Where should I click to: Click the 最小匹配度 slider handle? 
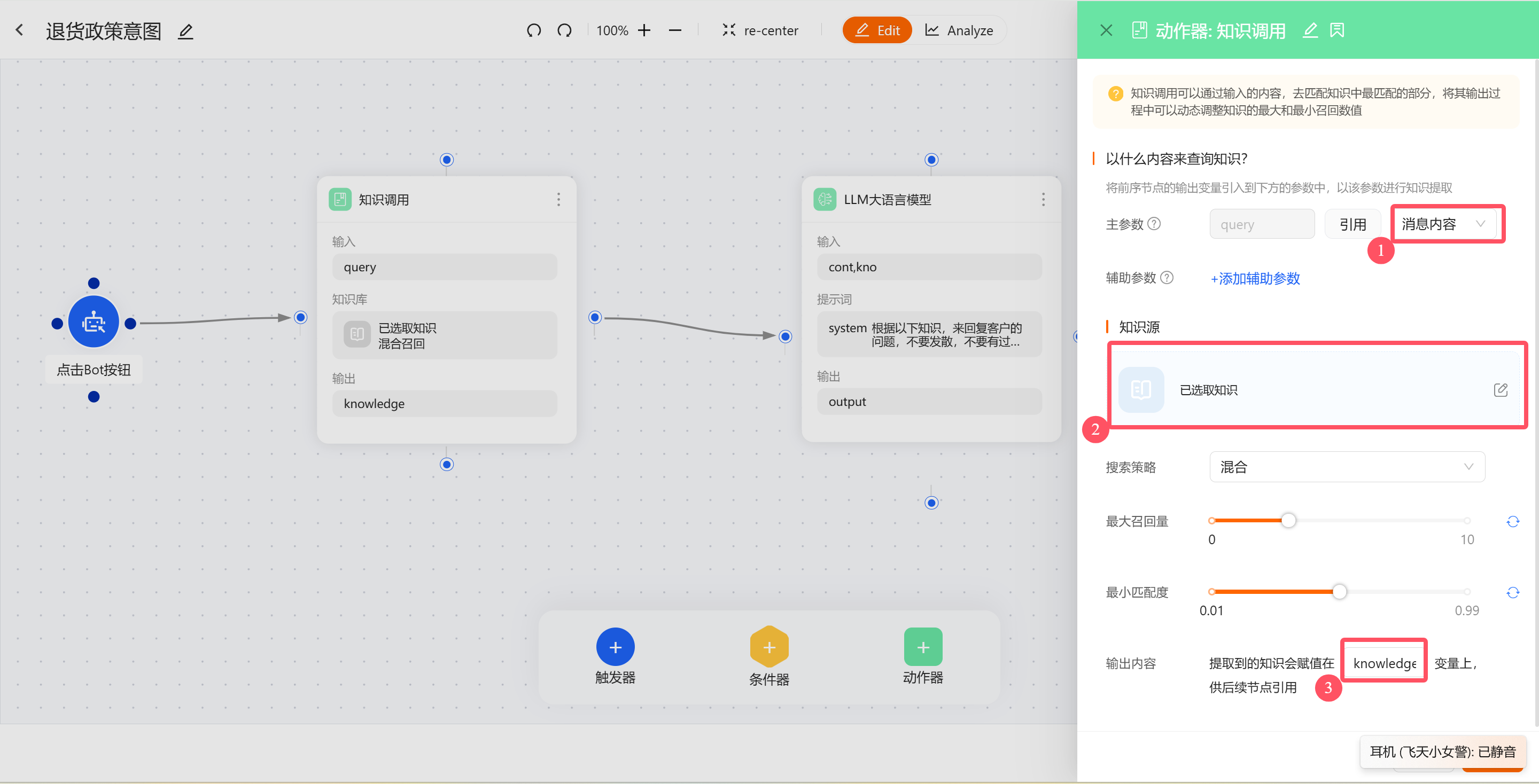pyautogui.click(x=1340, y=591)
